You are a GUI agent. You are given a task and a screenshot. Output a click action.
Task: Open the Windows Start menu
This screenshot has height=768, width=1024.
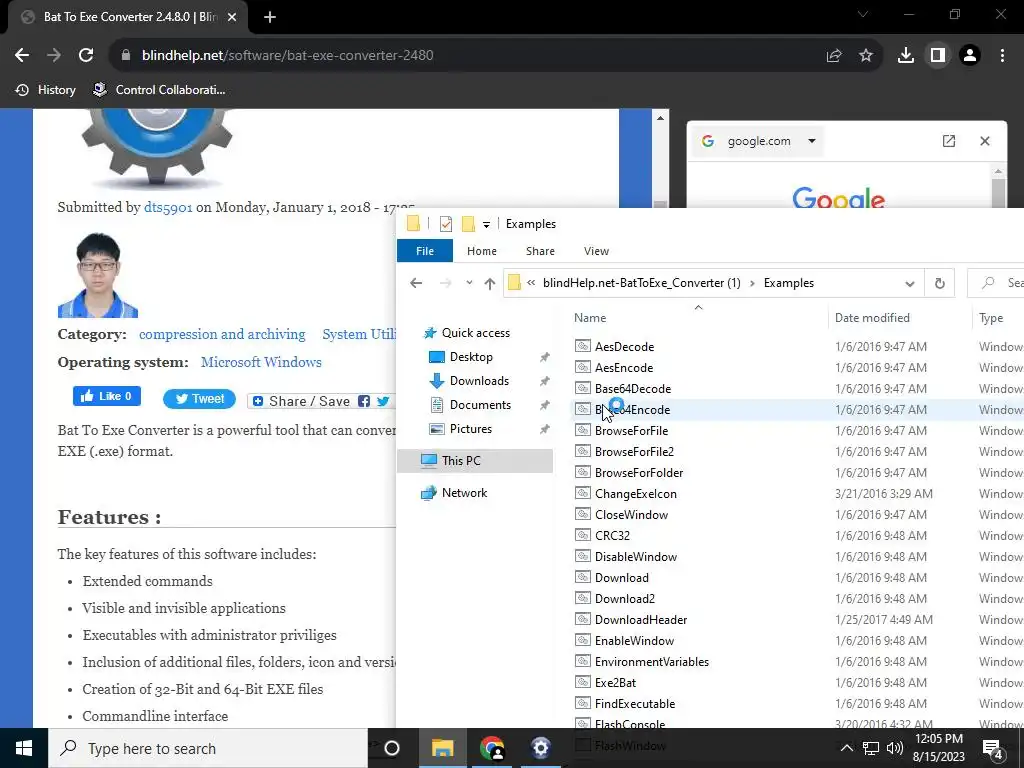tap(24, 748)
